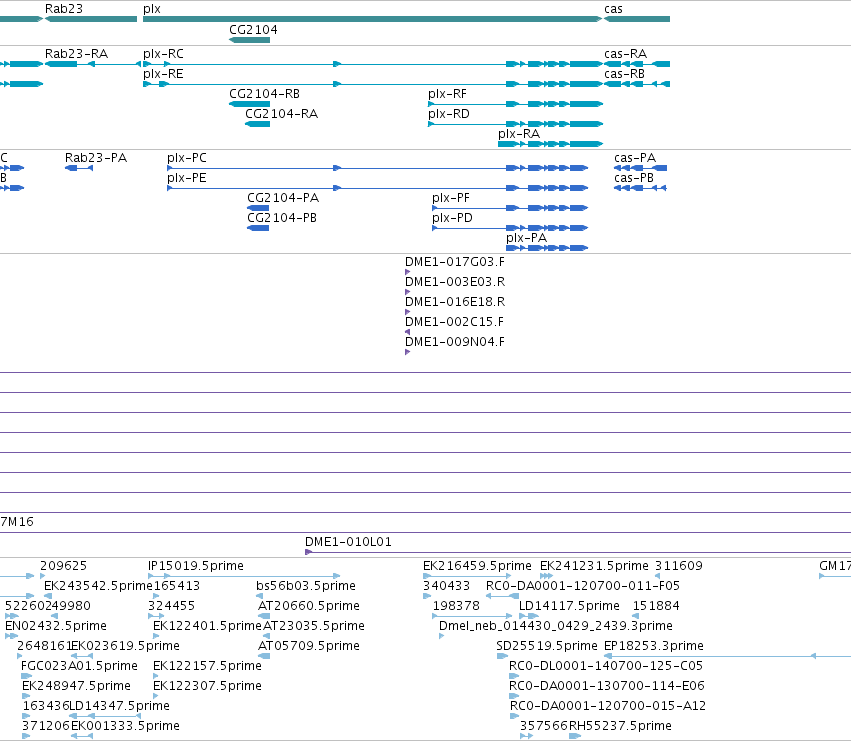
Task: Select the plx-RD transcript
Action: pyautogui.click(x=515, y=124)
